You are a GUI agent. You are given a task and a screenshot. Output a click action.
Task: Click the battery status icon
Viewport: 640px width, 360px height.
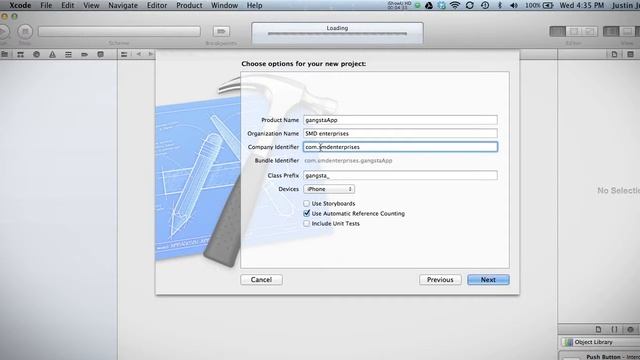pos(548,5)
